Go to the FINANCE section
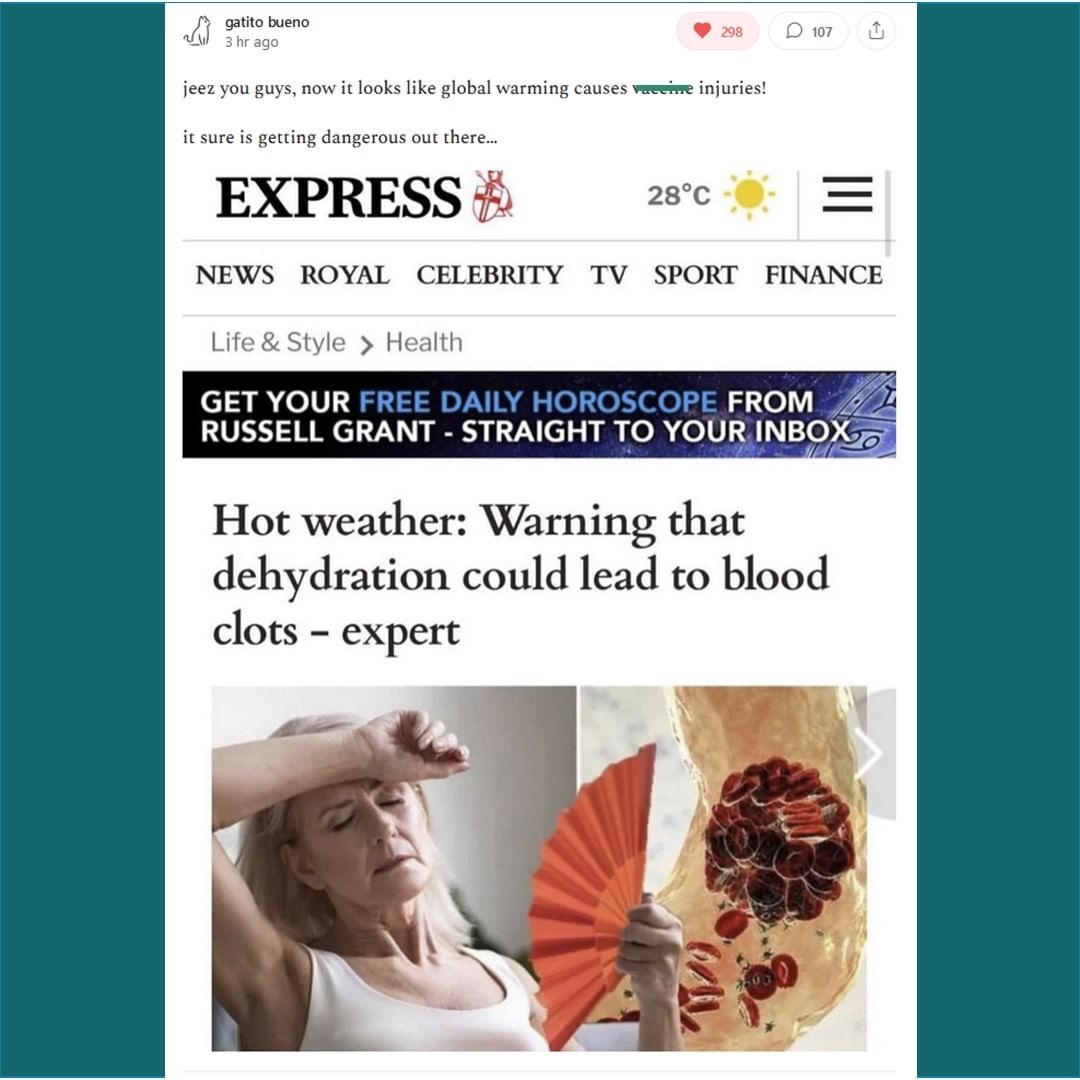The width and height of the screenshot is (1080, 1080). (824, 275)
